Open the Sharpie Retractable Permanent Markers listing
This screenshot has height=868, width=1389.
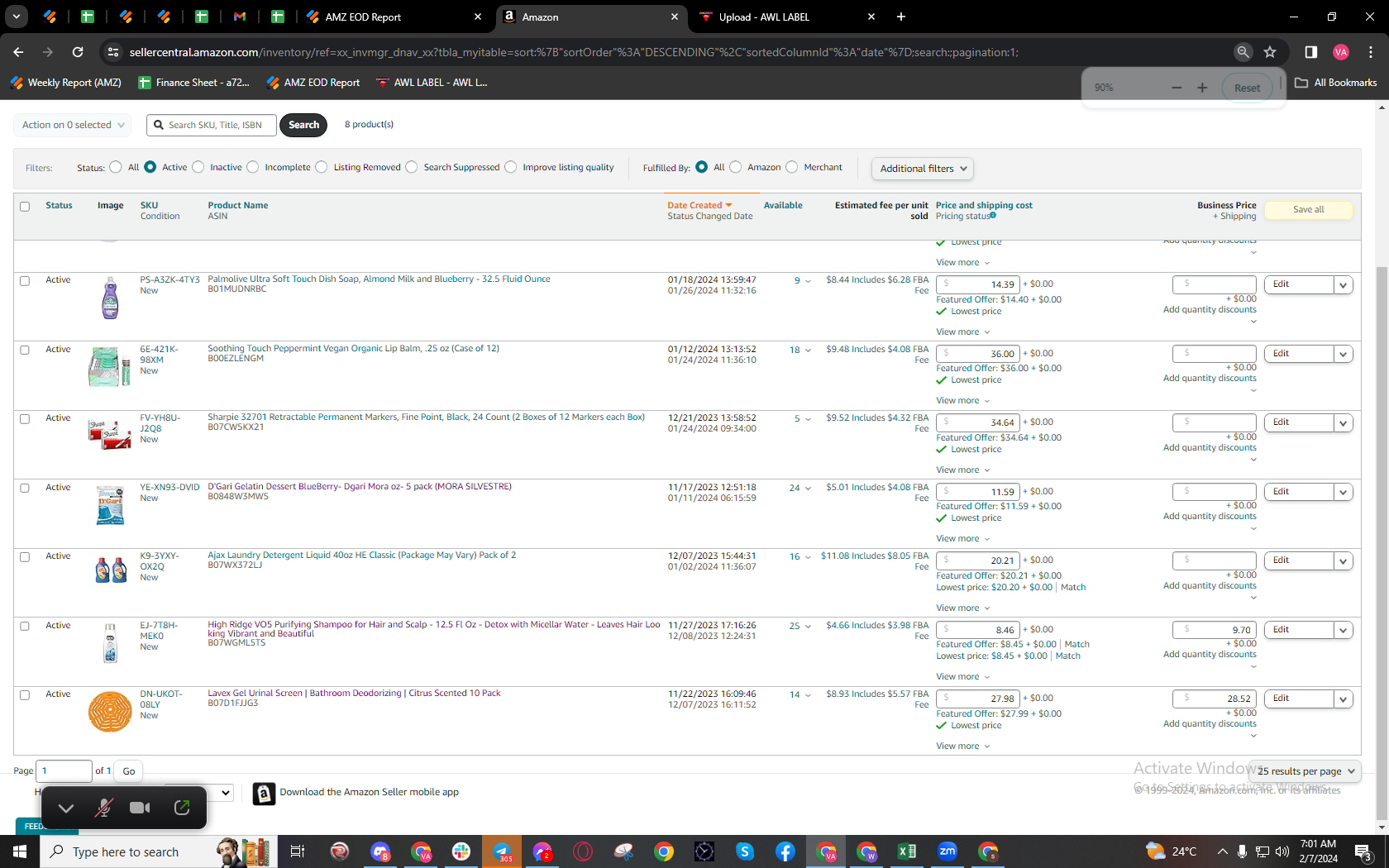tap(427, 417)
